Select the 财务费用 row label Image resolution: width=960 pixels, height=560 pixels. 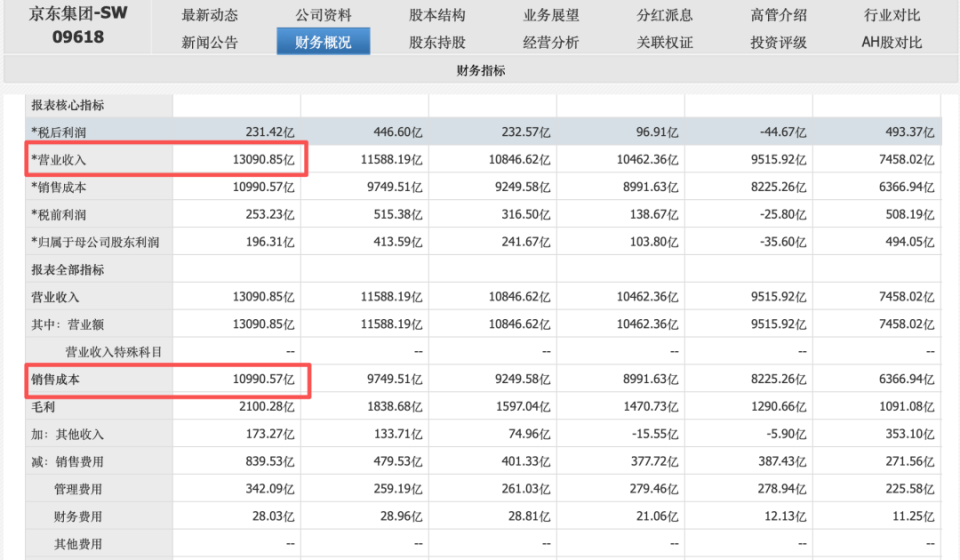pos(78,517)
